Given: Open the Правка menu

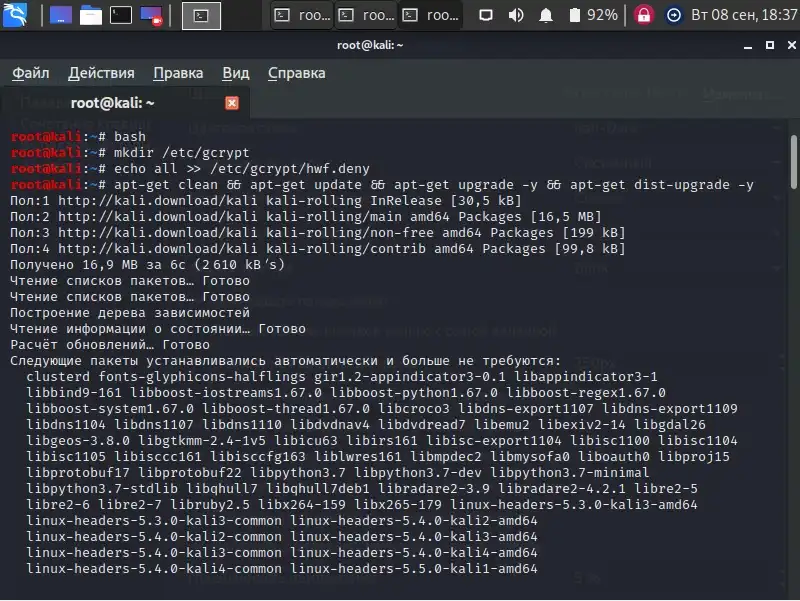Looking at the screenshot, I should click(178, 73).
